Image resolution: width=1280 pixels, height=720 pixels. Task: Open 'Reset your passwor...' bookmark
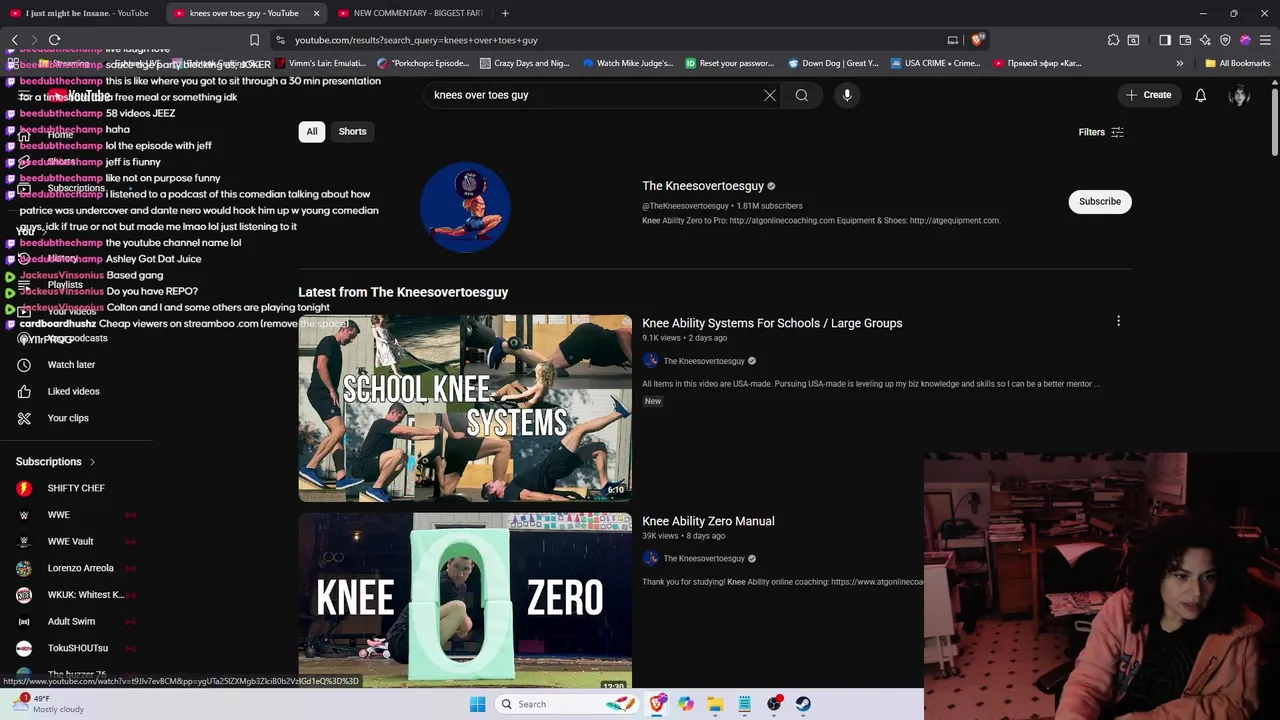click(x=729, y=63)
